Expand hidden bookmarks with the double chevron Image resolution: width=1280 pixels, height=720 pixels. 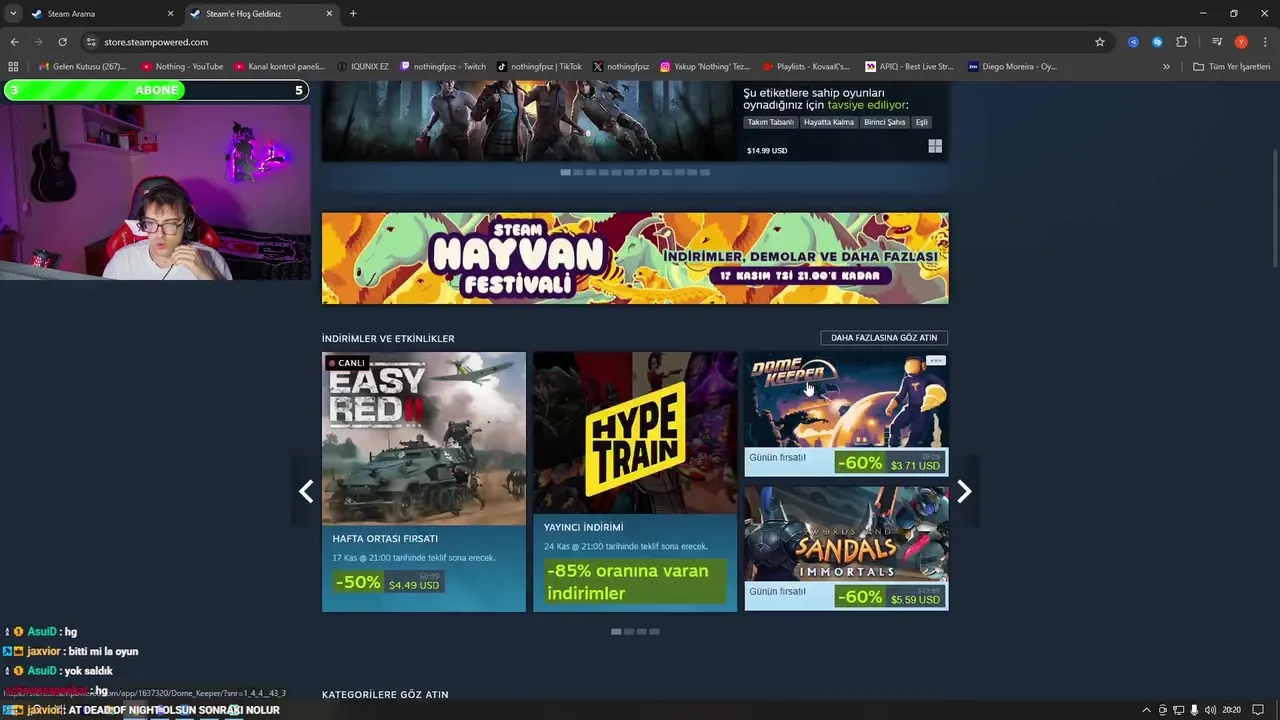1166,67
